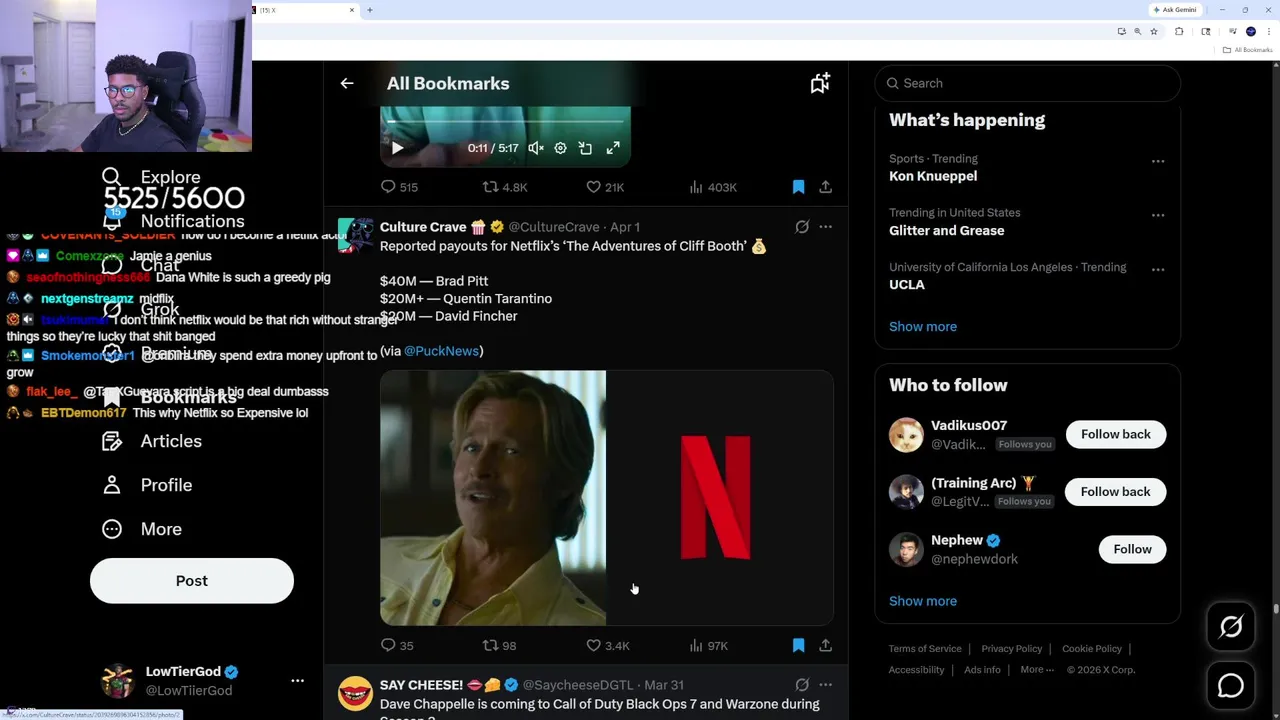Open Chrome extensions puzzle icon
The height and width of the screenshot is (720, 1280).
click(1179, 32)
